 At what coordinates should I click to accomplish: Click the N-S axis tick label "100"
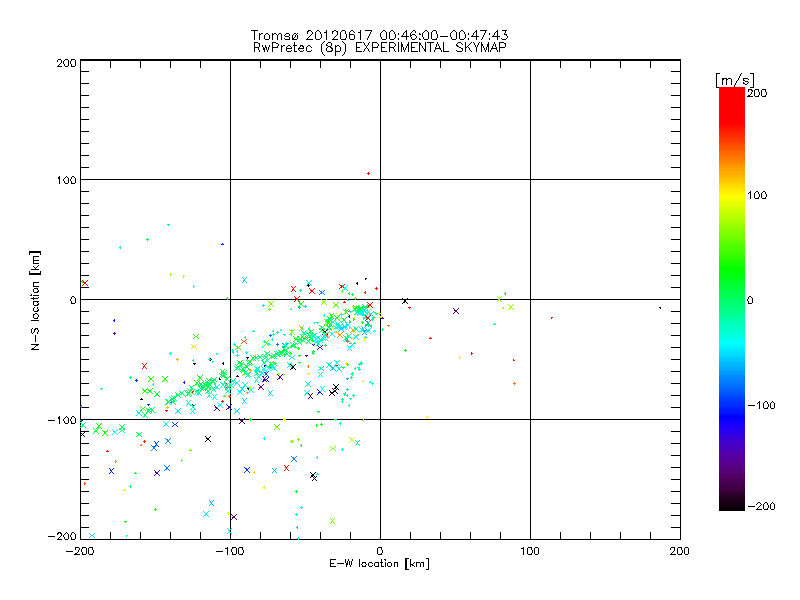coord(66,180)
